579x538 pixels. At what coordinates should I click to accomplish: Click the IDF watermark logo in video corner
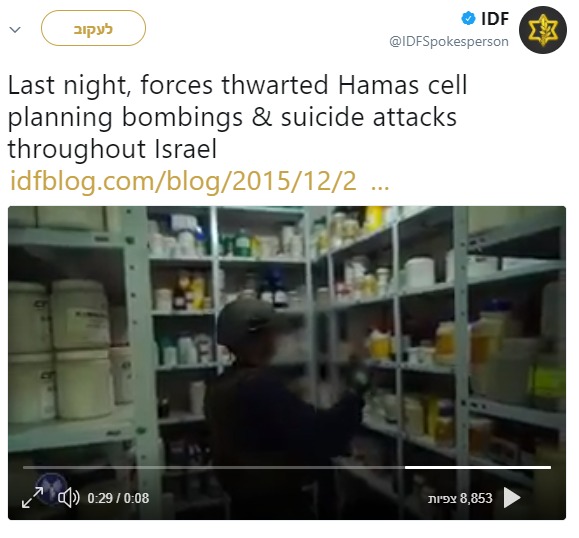coord(52,489)
